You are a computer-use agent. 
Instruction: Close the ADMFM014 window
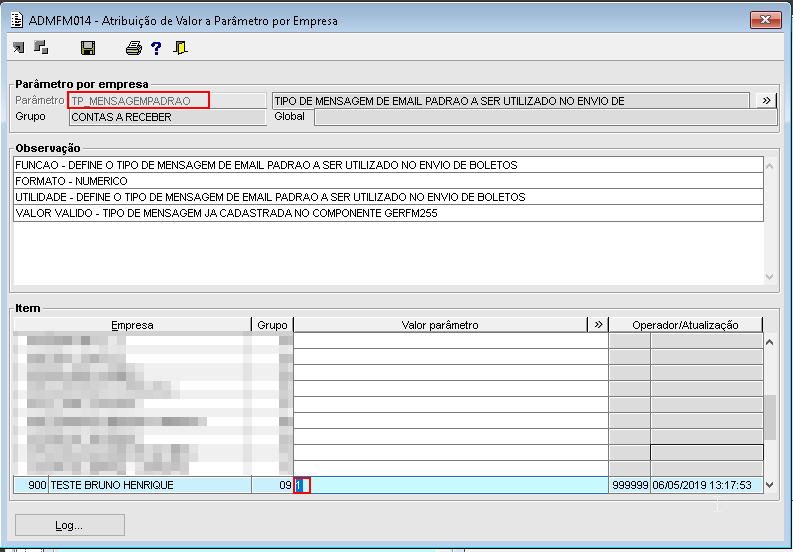[765, 20]
